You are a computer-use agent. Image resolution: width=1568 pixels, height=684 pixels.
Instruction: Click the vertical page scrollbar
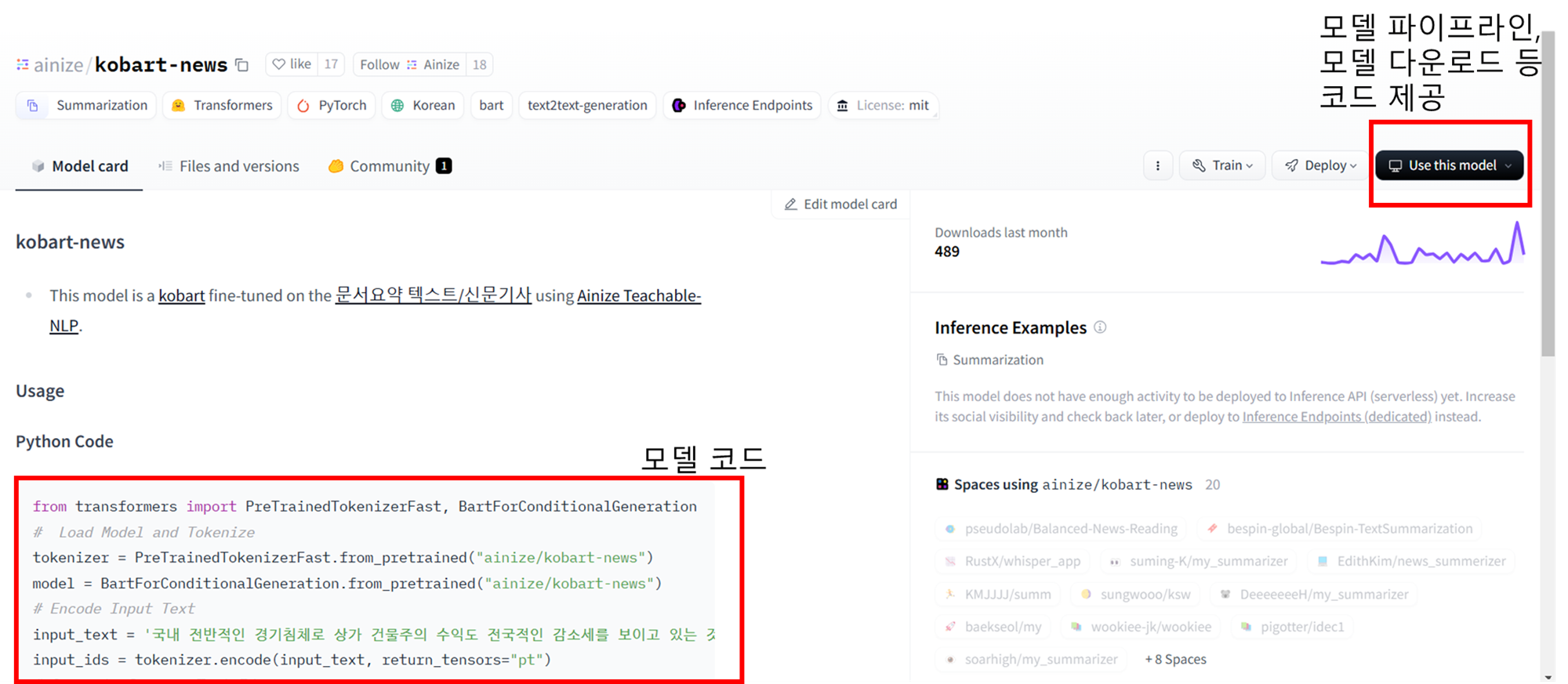(x=1548, y=194)
